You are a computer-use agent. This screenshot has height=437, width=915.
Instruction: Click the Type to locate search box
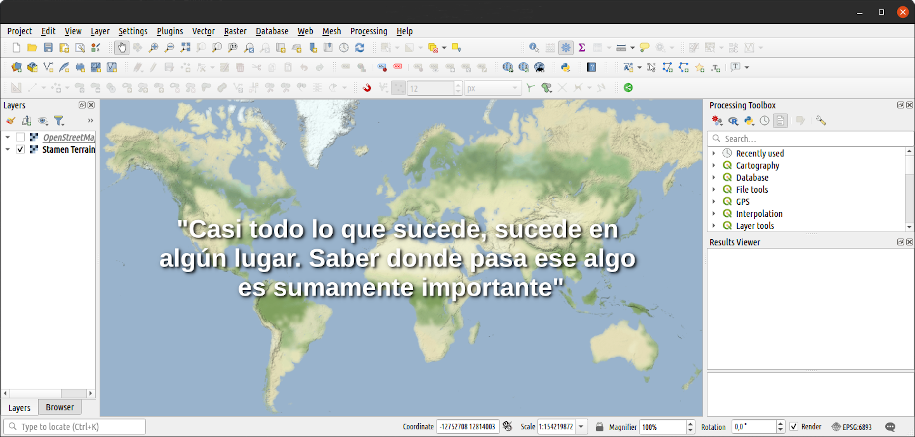pos(75,427)
